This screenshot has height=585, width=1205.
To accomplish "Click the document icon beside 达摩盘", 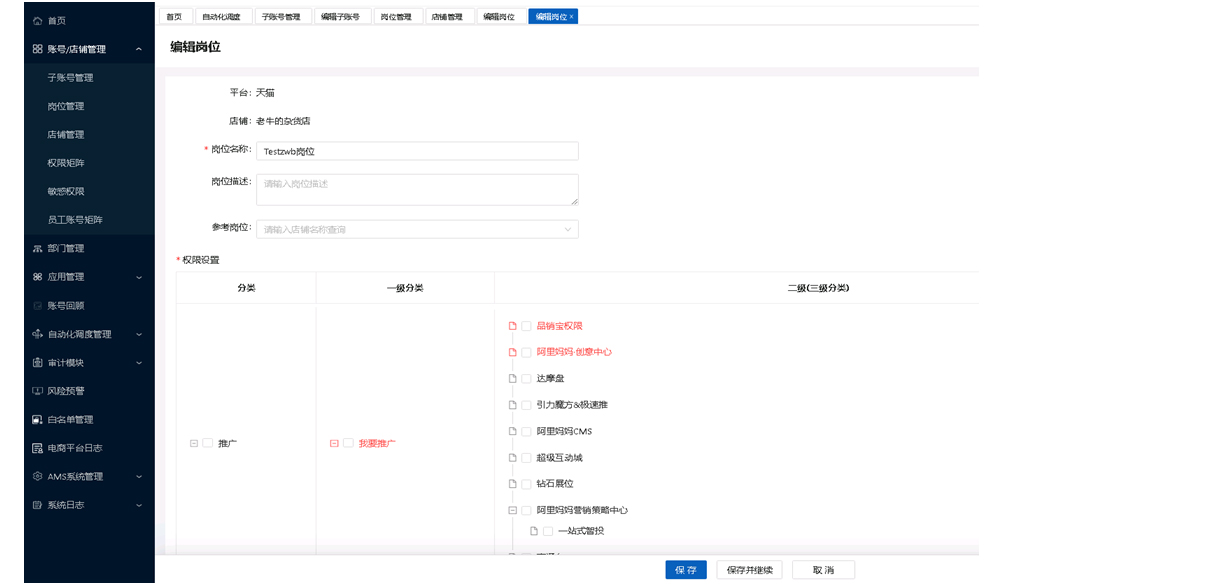I will [x=512, y=379].
